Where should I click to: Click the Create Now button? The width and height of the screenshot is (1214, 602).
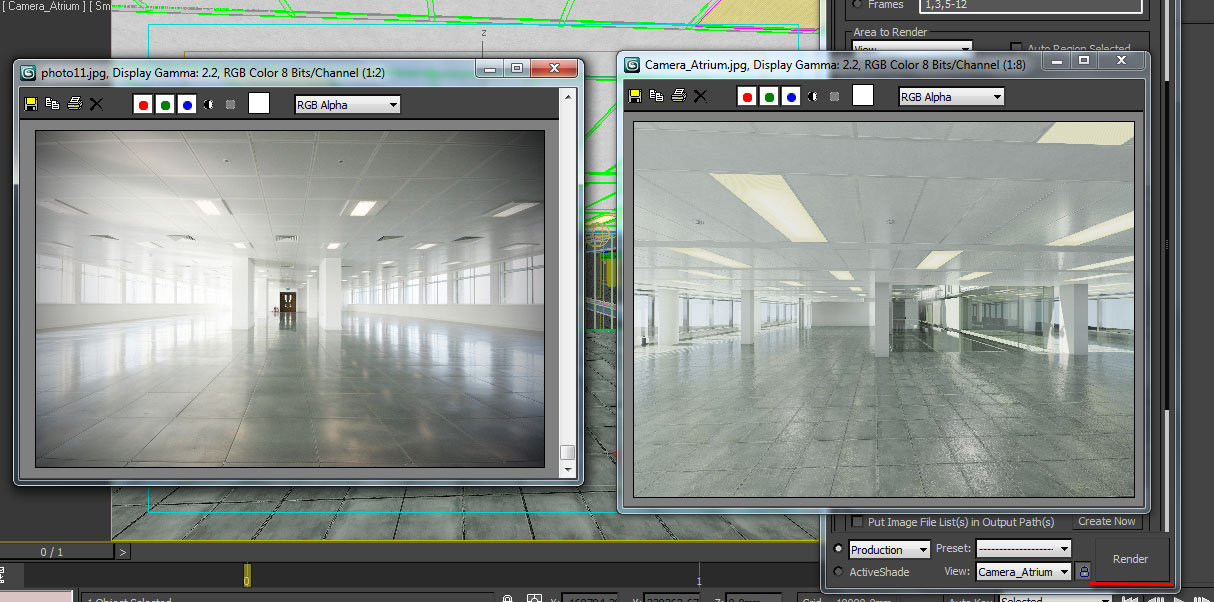click(1106, 521)
